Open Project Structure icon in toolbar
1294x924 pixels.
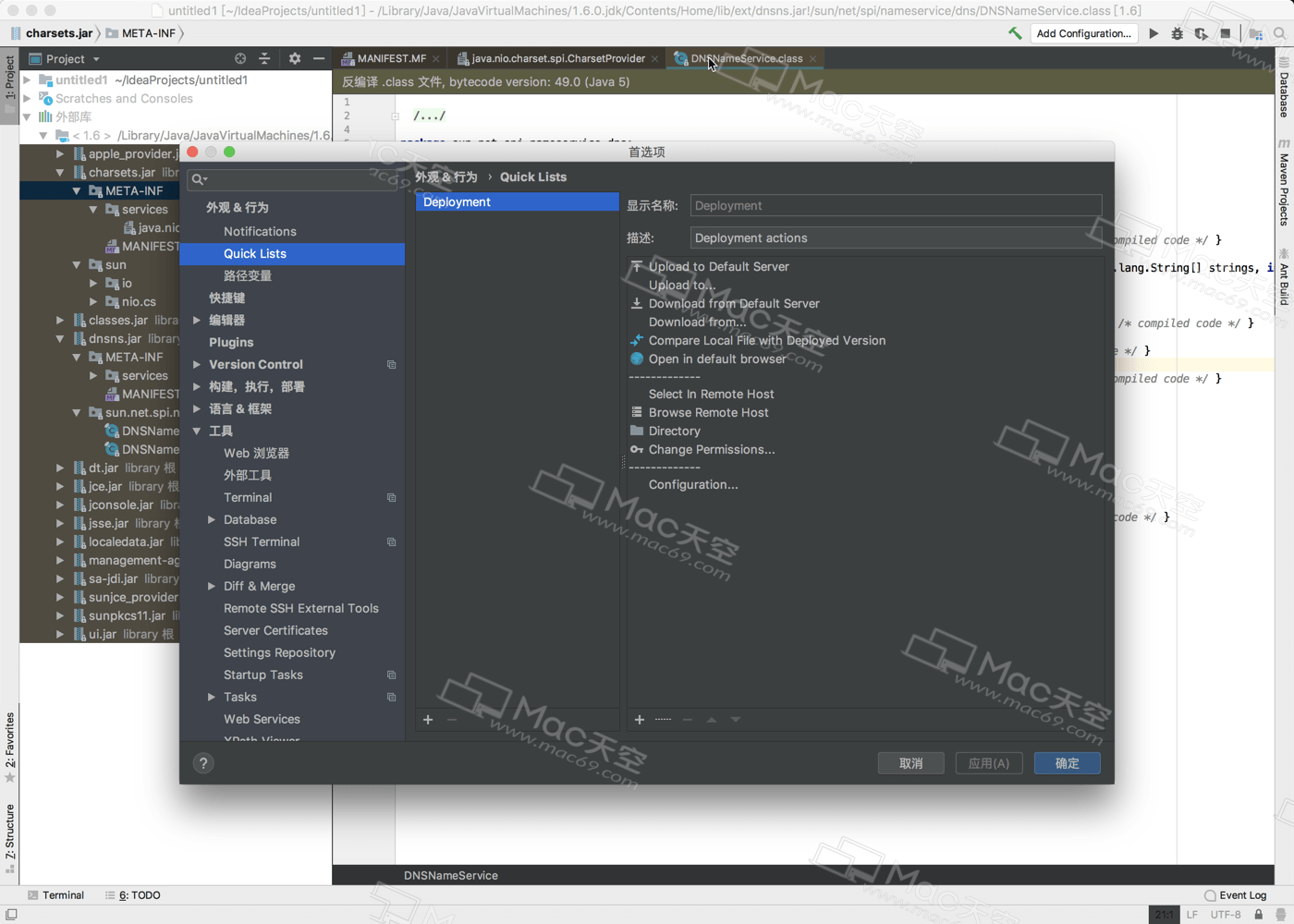1255,33
